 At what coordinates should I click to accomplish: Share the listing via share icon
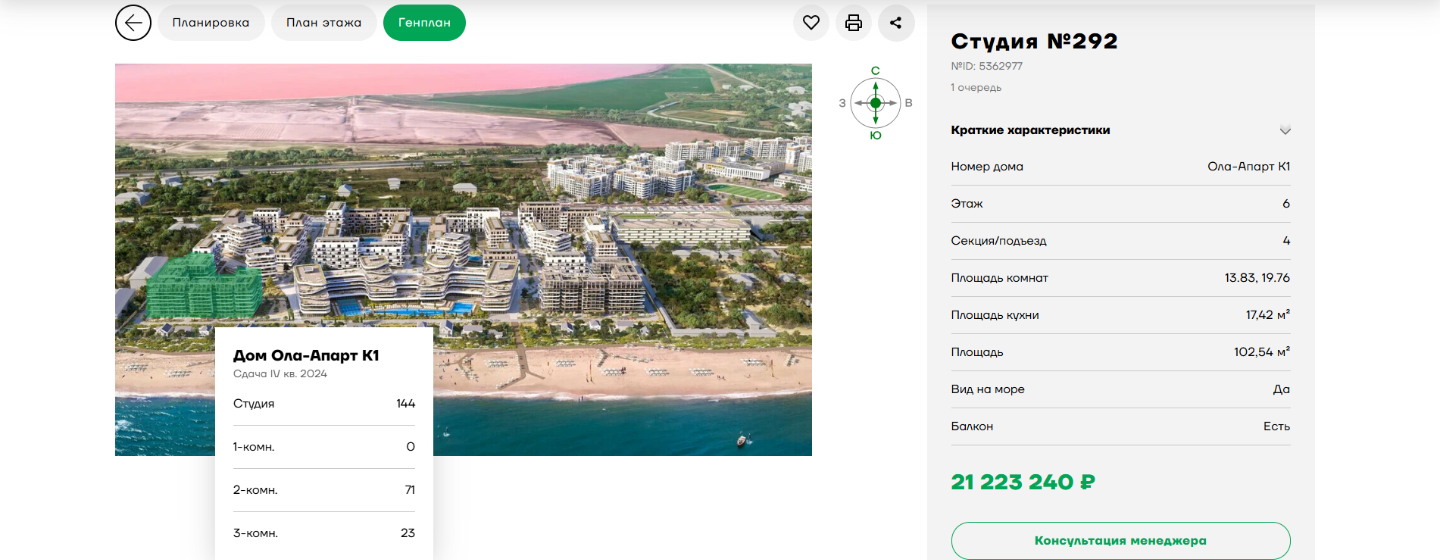click(896, 22)
